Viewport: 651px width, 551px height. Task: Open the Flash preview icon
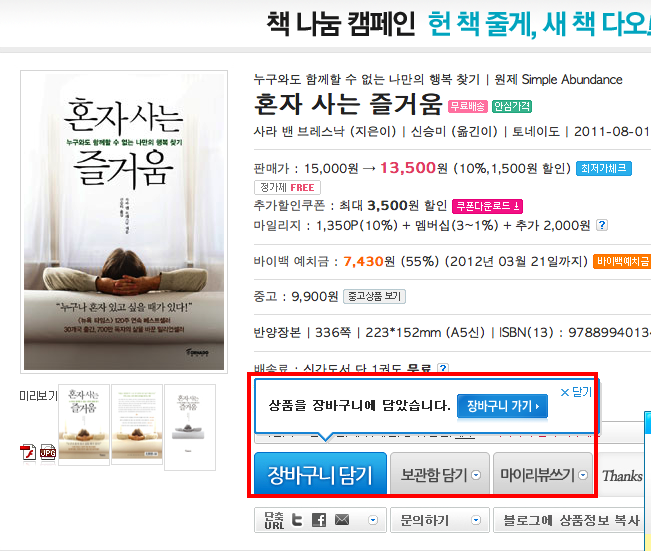(28, 452)
